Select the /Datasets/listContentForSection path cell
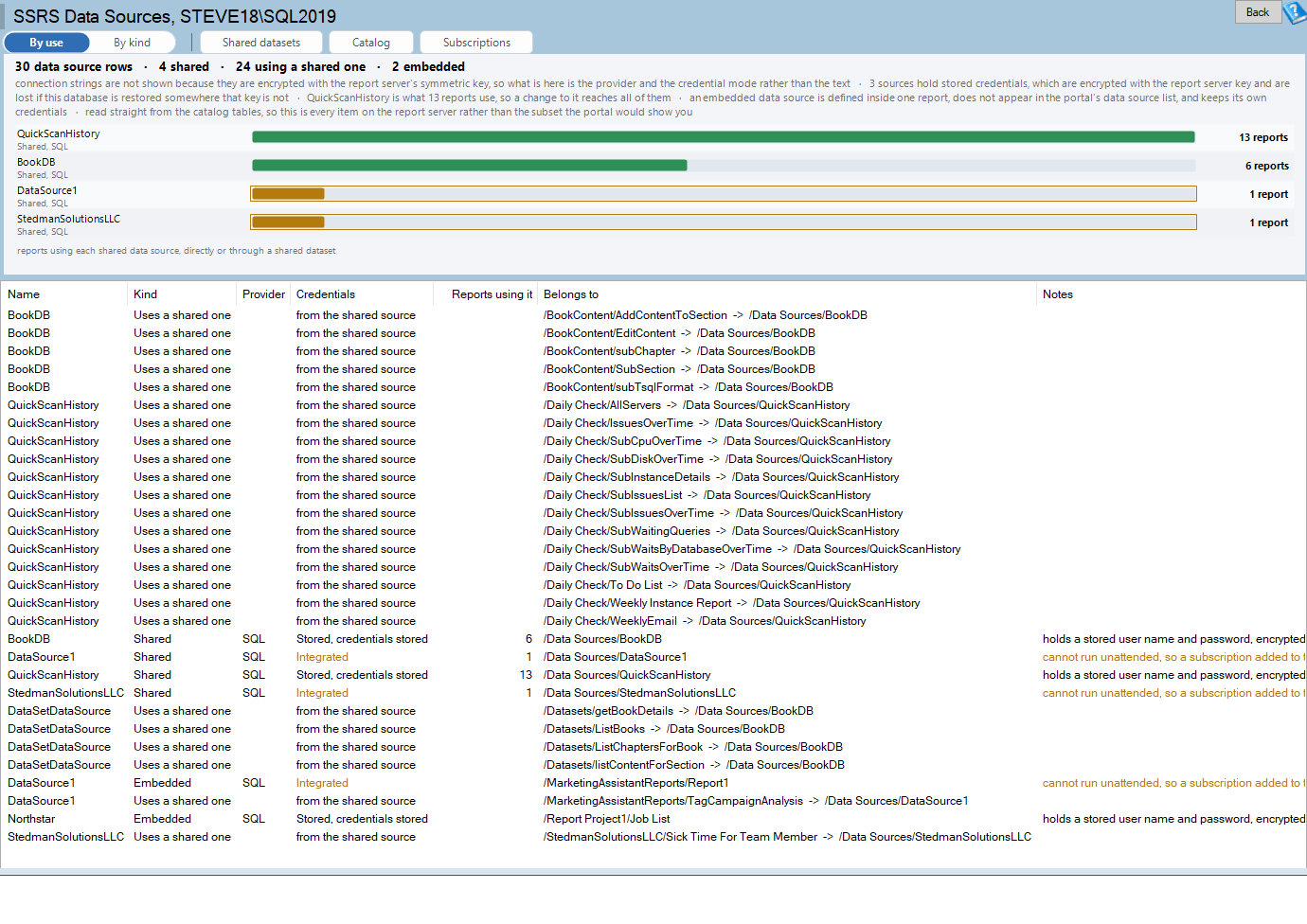Viewport: 1307px width, 924px height. [694, 765]
